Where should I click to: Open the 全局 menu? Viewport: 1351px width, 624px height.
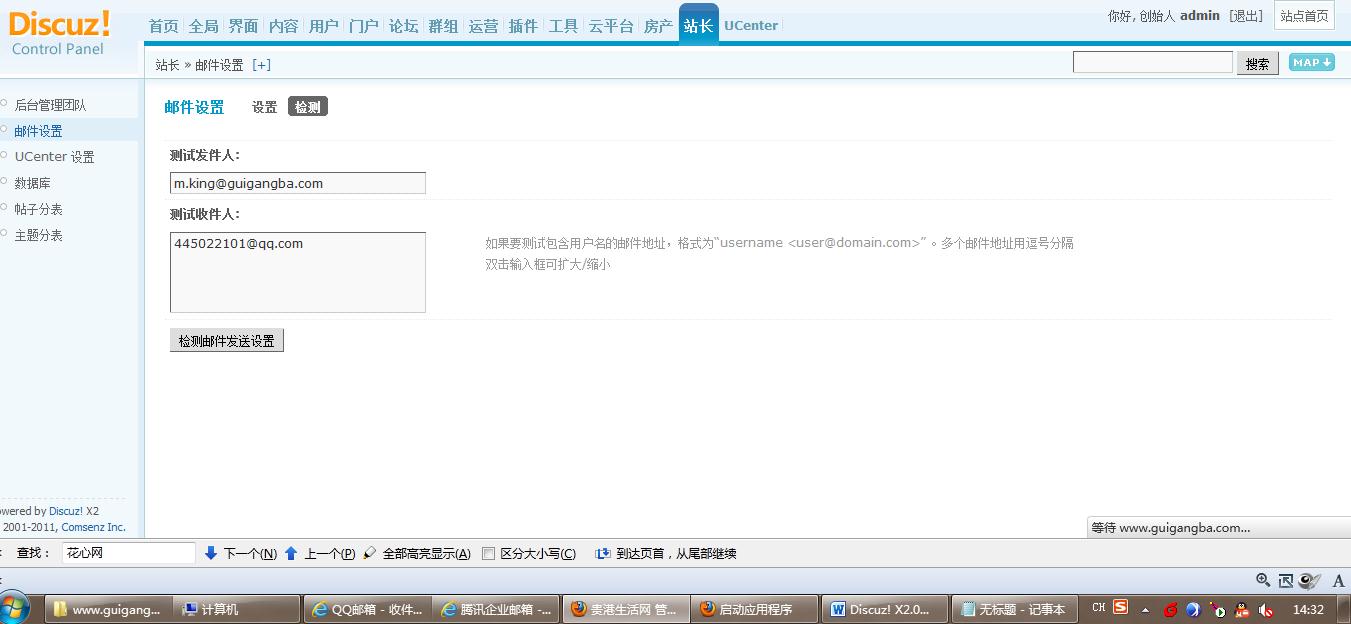(x=203, y=26)
